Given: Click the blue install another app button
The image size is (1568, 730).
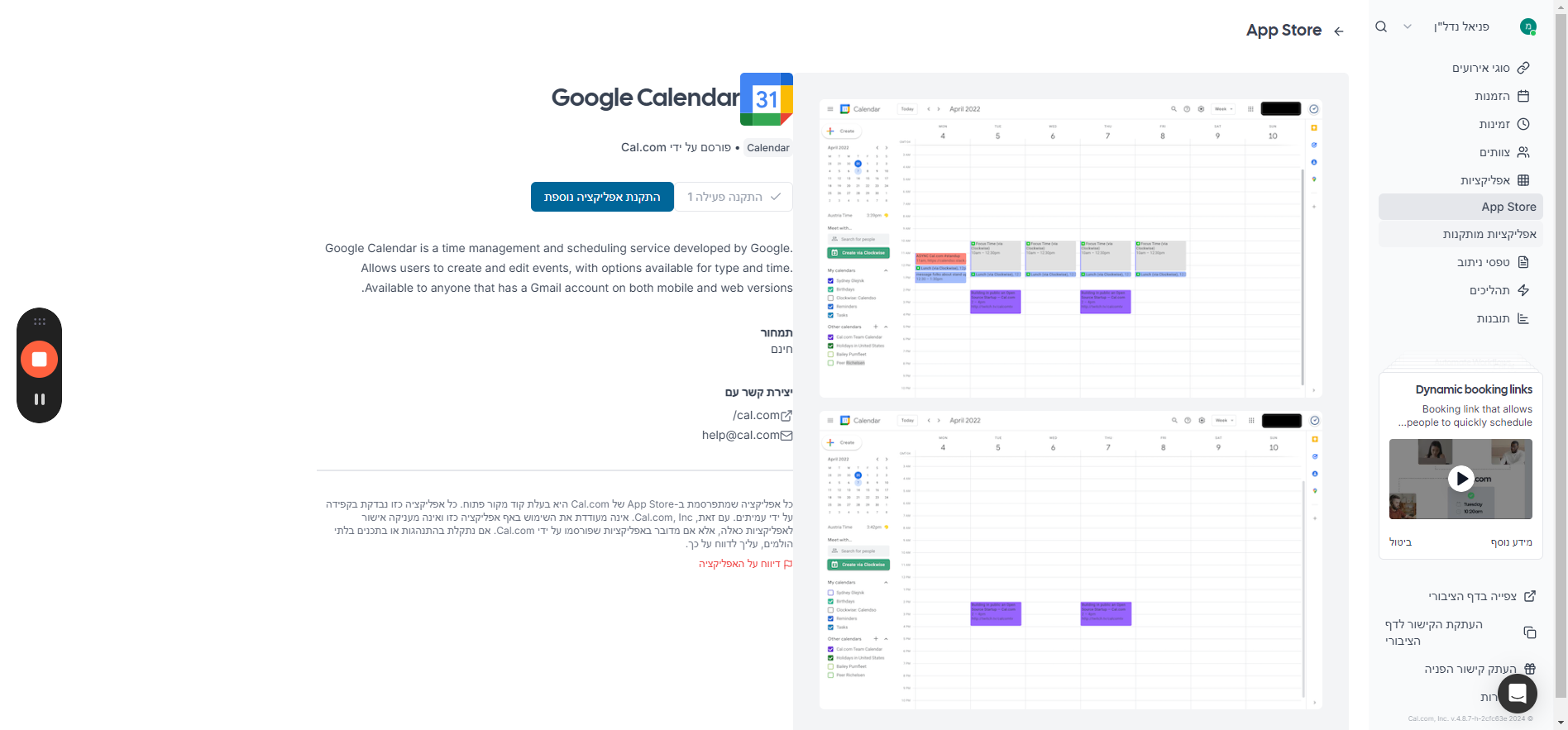Looking at the screenshot, I should tap(602, 197).
